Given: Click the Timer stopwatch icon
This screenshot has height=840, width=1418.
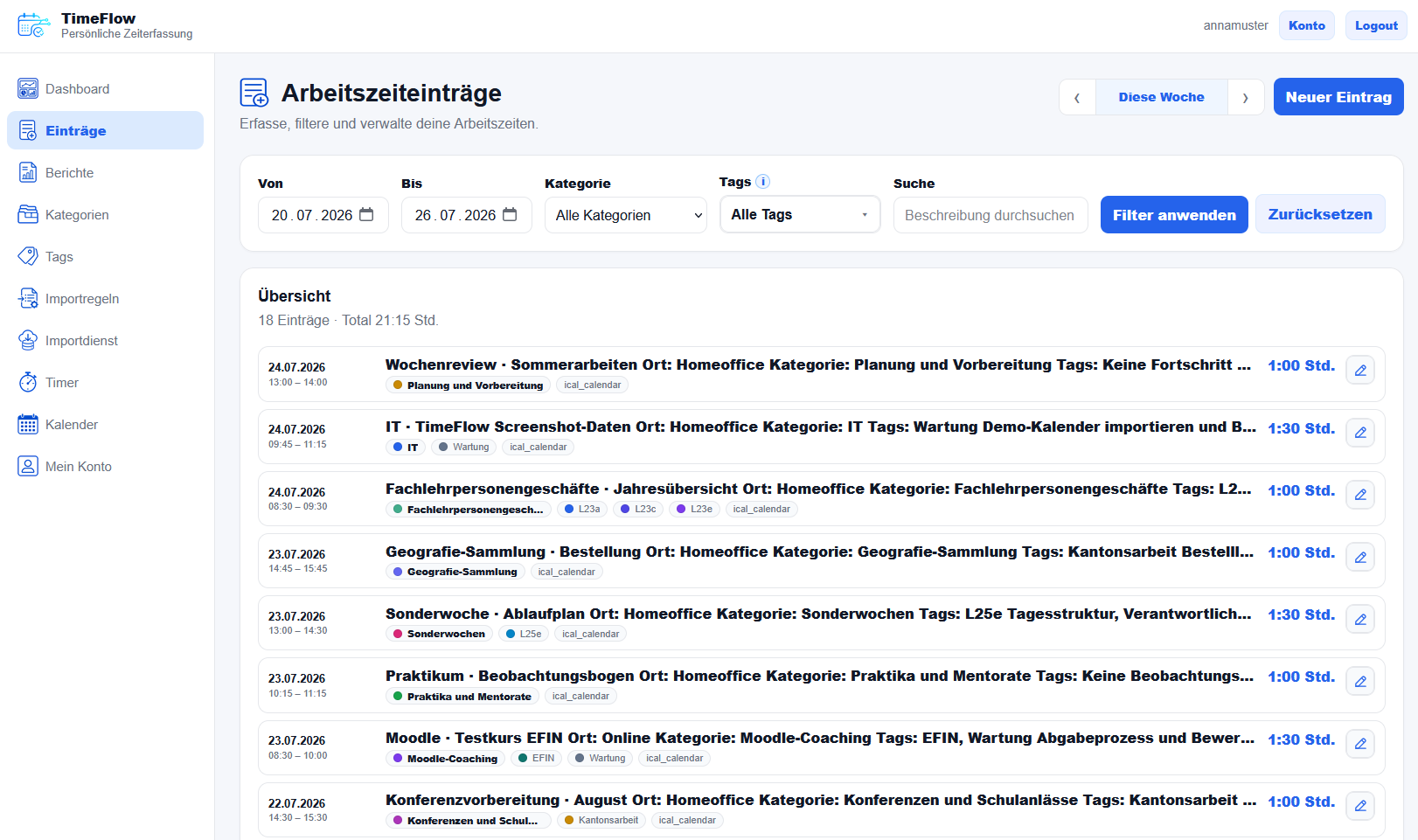Looking at the screenshot, I should click(x=28, y=382).
